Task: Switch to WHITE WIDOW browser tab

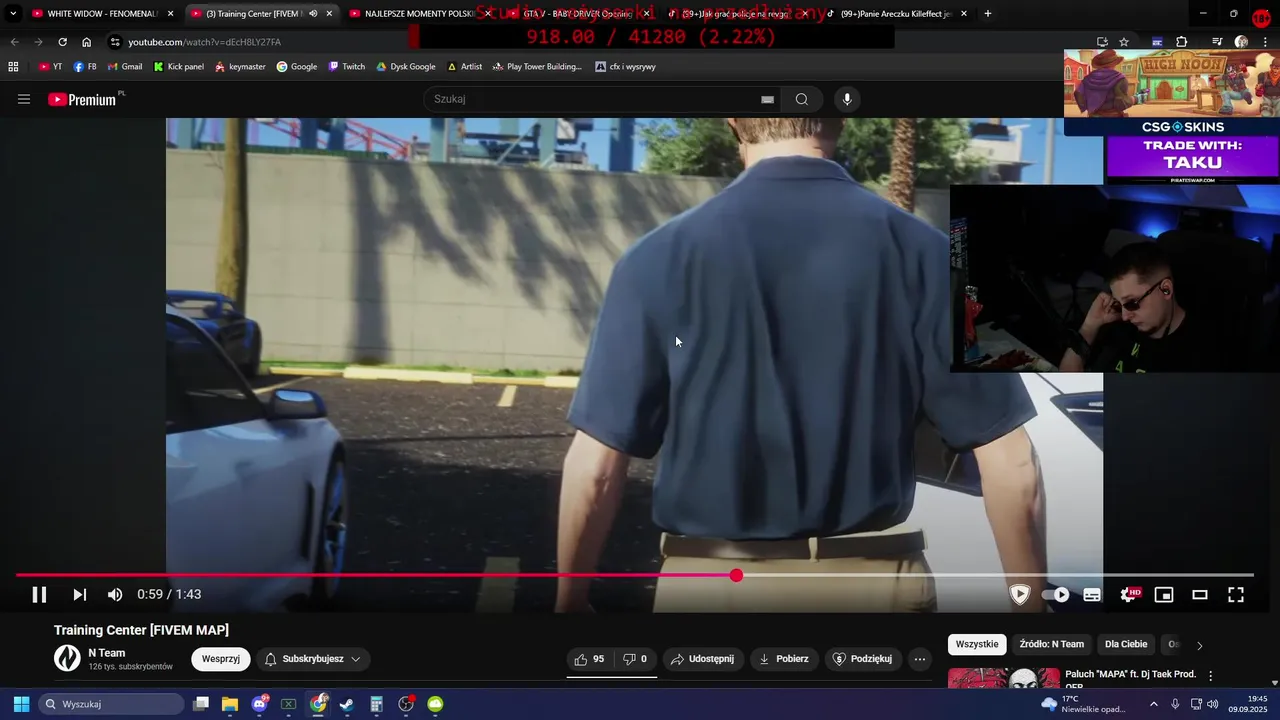Action: point(104,14)
